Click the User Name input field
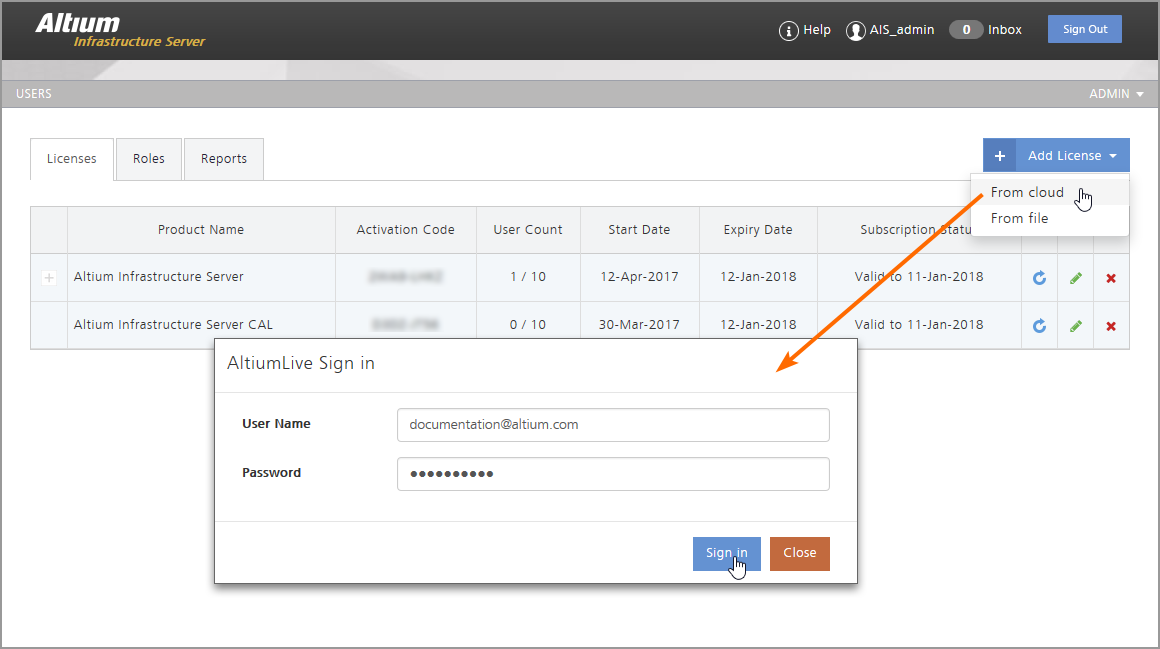The height and width of the screenshot is (649, 1160). point(613,424)
